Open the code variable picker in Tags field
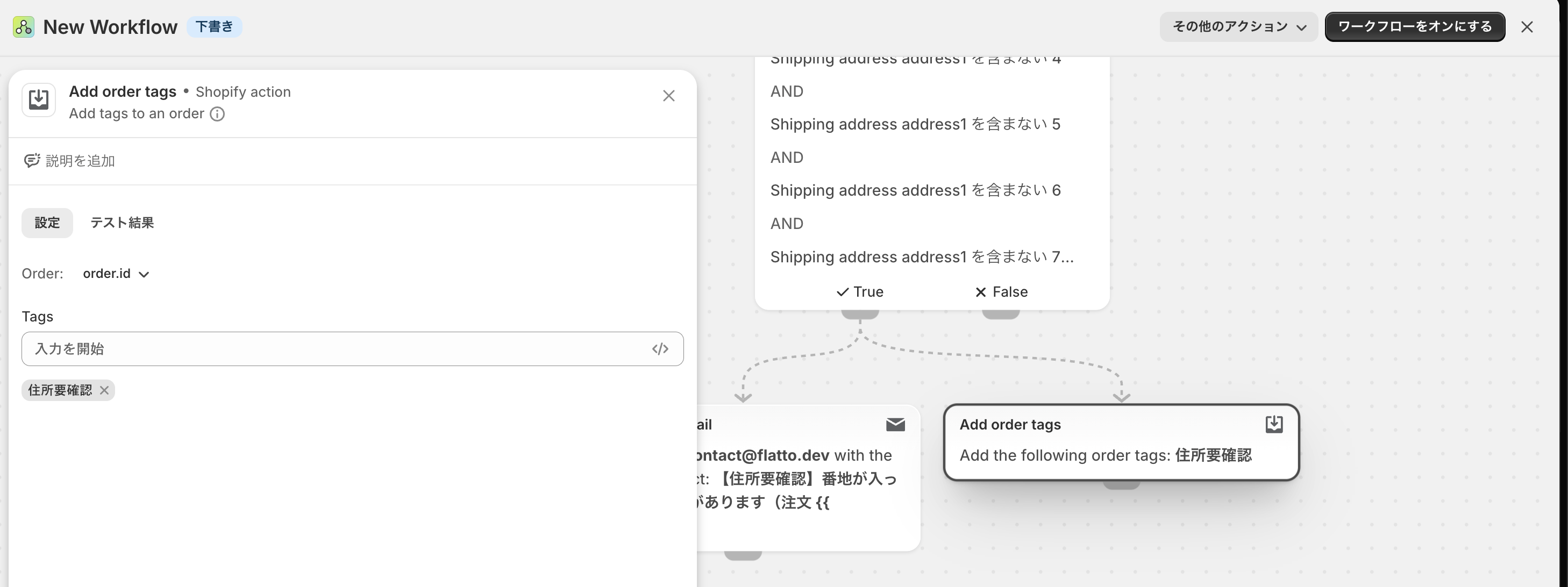Screen dimensions: 1568x587 tap(660, 348)
